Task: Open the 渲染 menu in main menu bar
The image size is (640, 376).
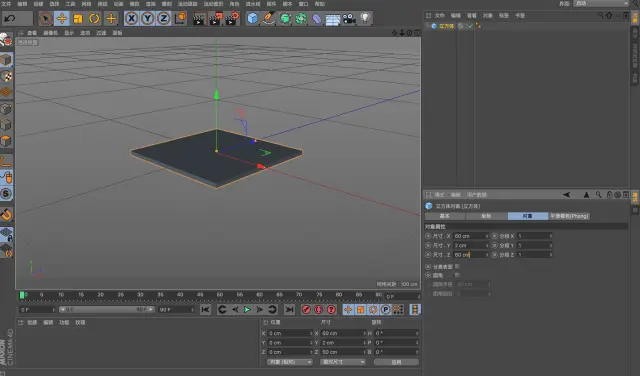Action: 151,4
